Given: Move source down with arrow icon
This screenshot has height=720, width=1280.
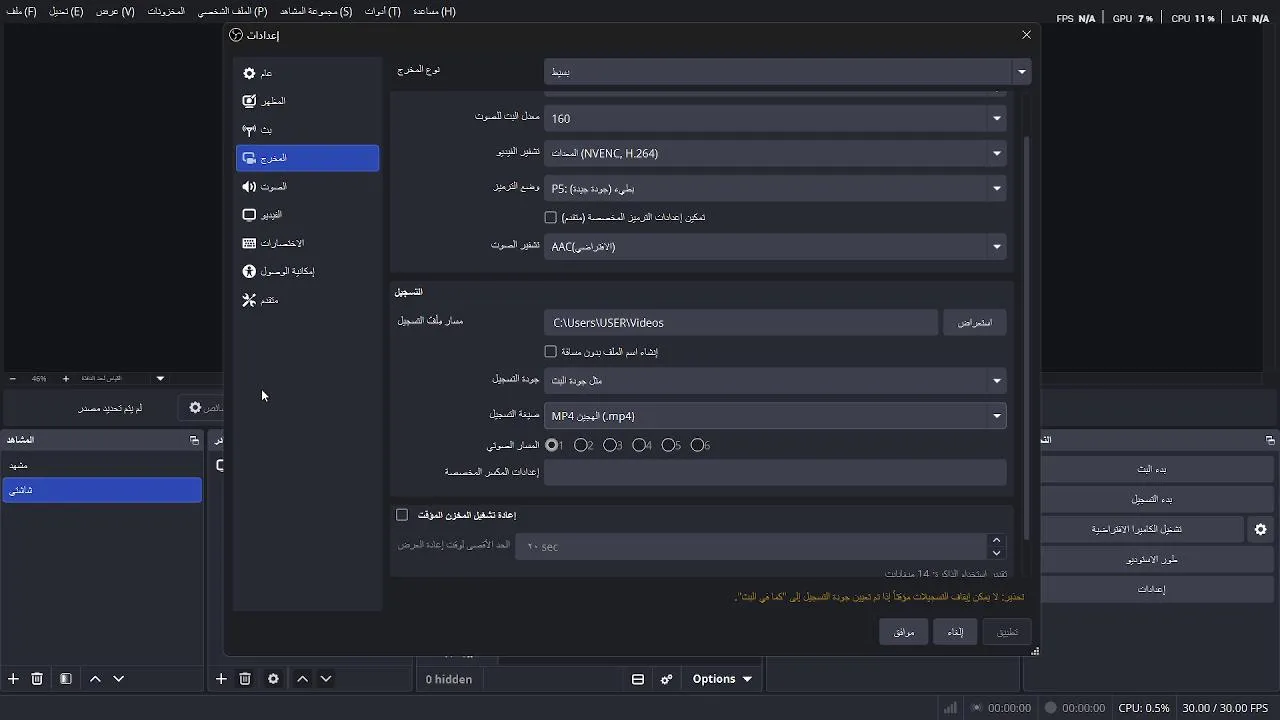Looking at the screenshot, I should 326,679.
